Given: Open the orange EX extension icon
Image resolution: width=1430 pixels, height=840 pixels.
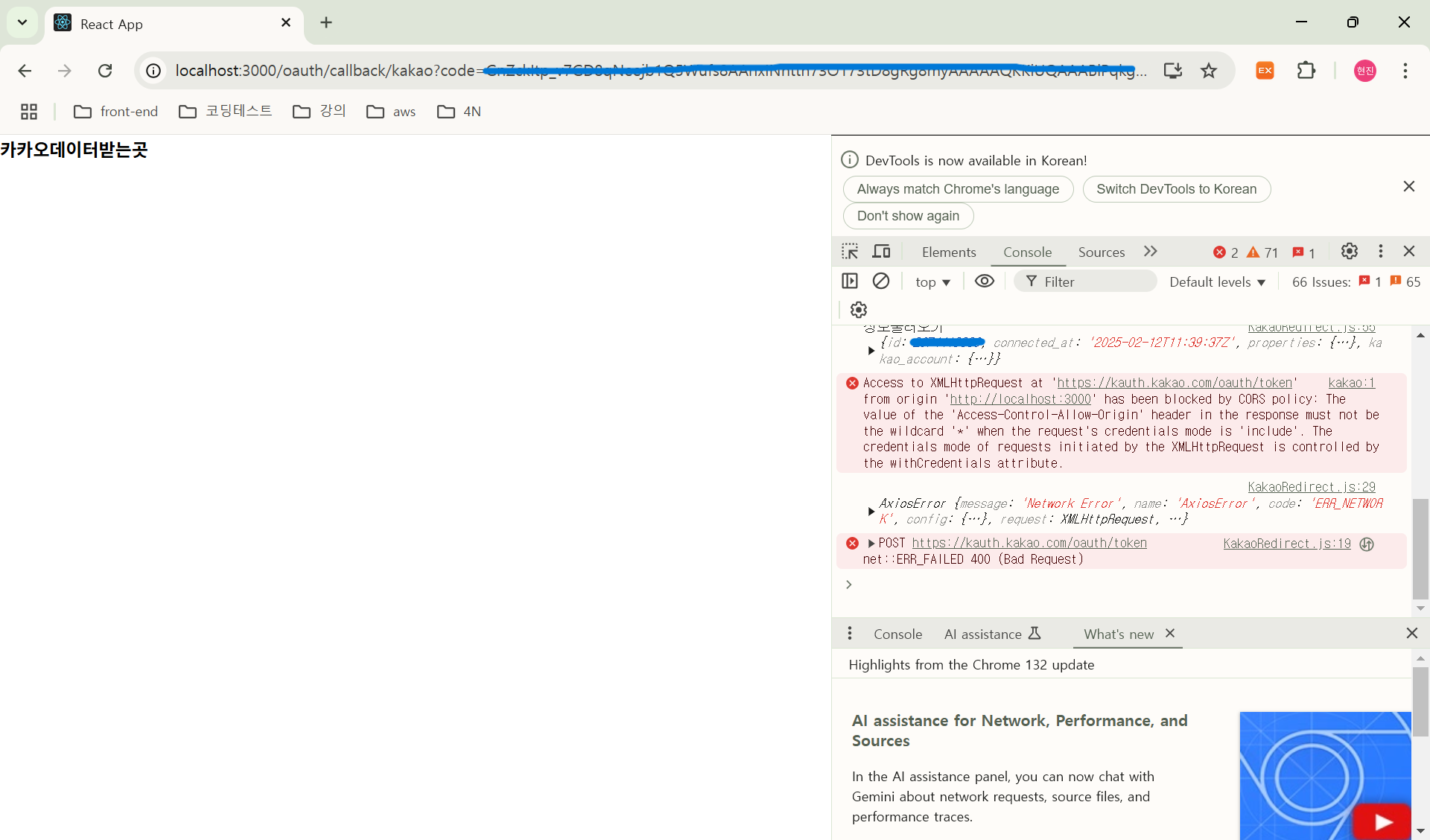Looking at the screenshot, I should [1265, 71].
